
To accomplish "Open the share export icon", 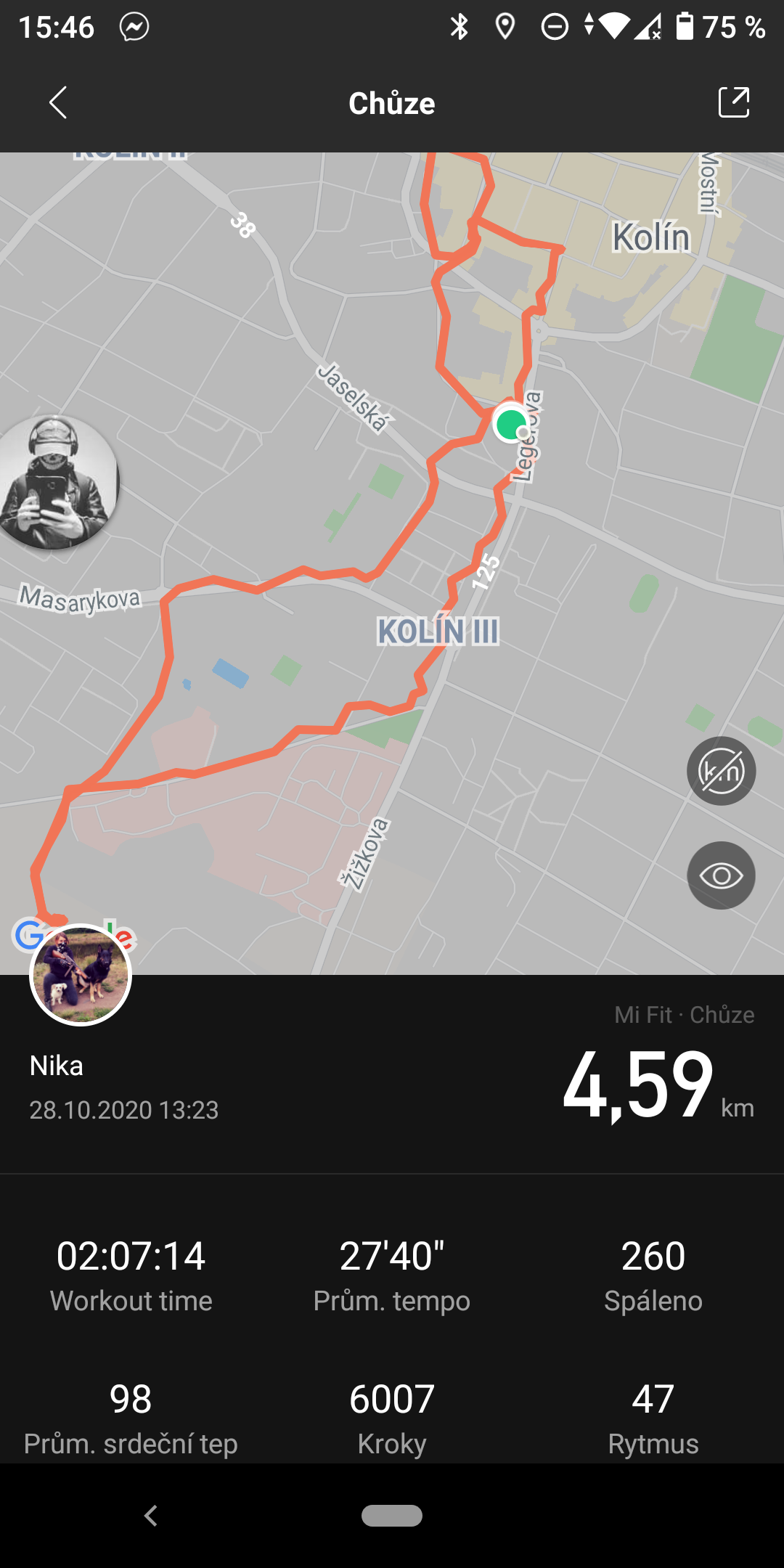I will [733, 102].
